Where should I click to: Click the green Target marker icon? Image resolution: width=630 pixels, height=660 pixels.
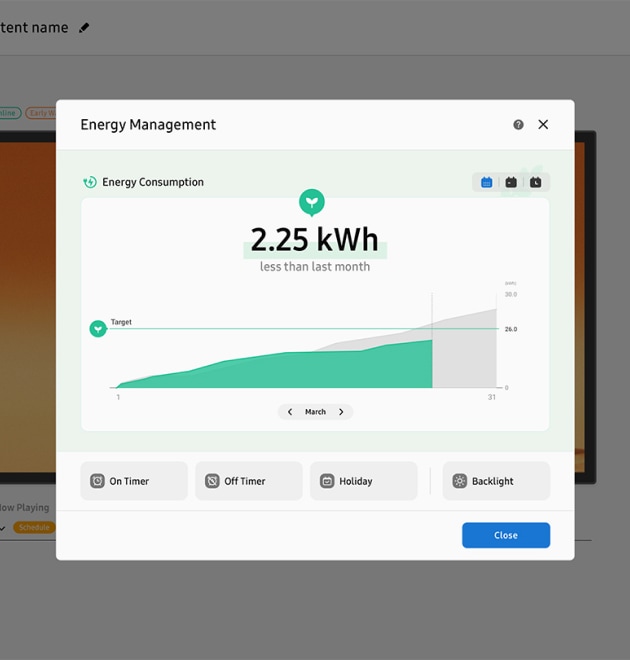tap(98, 329)
